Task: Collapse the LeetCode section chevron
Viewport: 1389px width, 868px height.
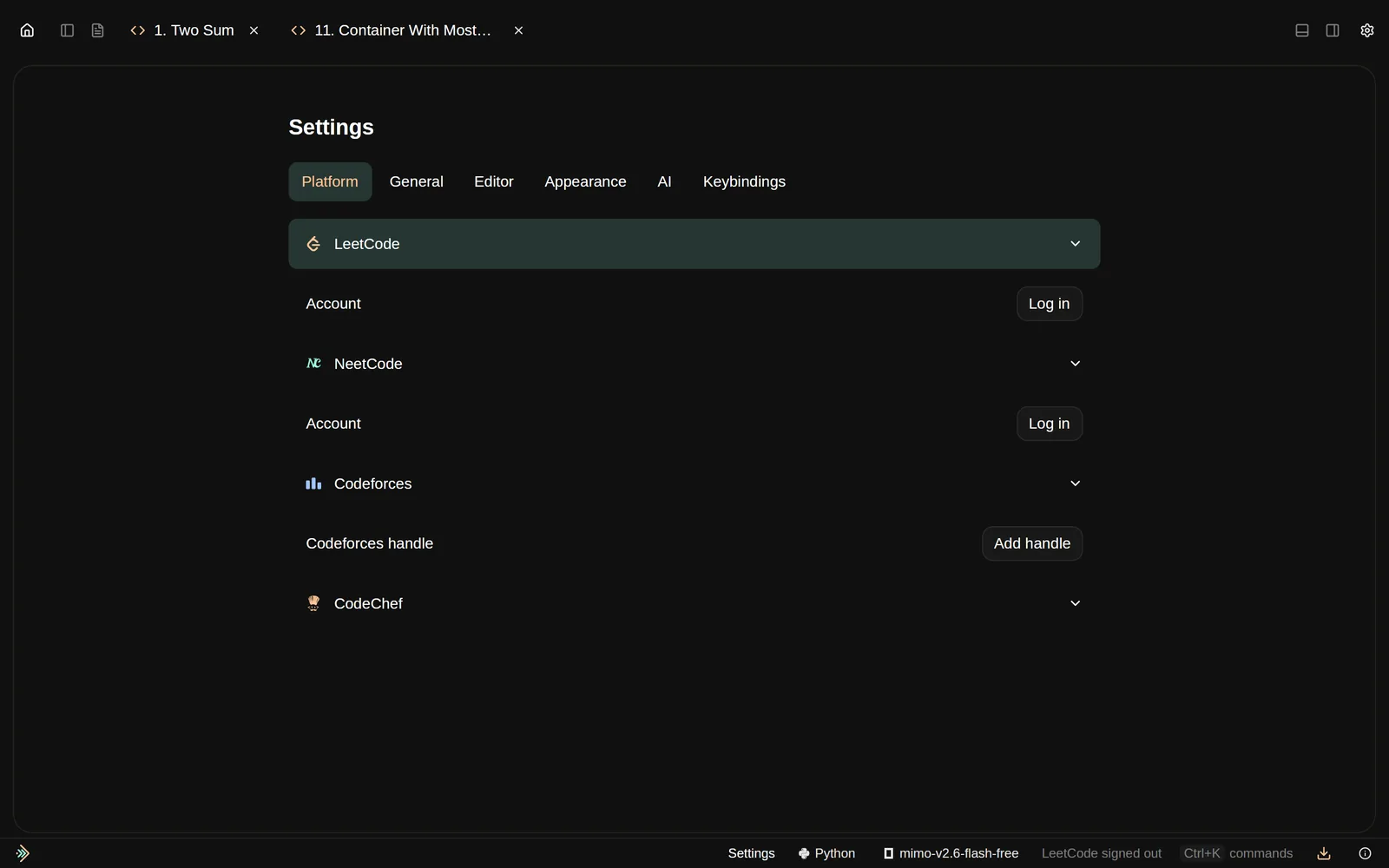Action: (1075, 244)
